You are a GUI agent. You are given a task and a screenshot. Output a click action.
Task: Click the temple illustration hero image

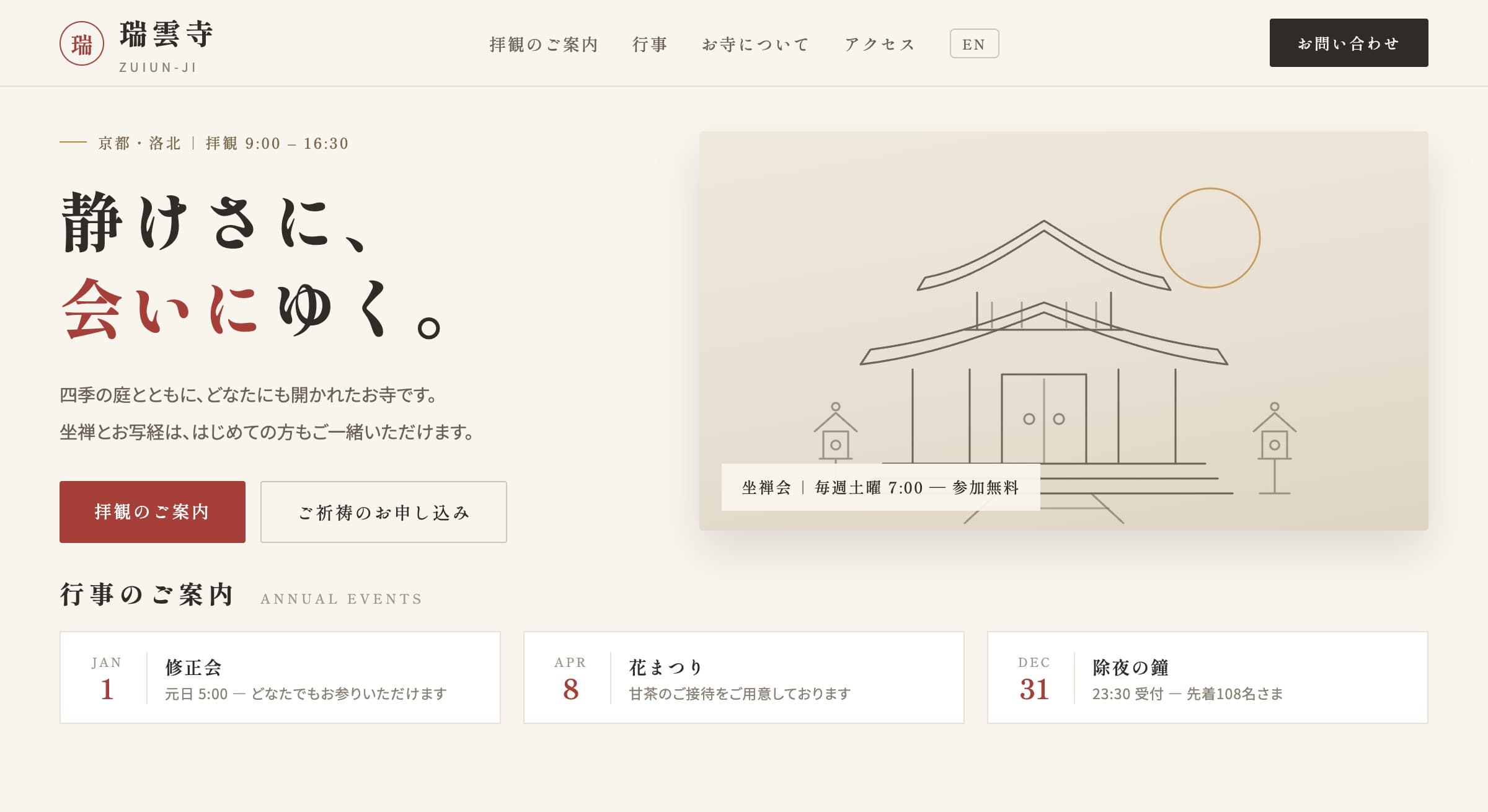point(1064,331)
